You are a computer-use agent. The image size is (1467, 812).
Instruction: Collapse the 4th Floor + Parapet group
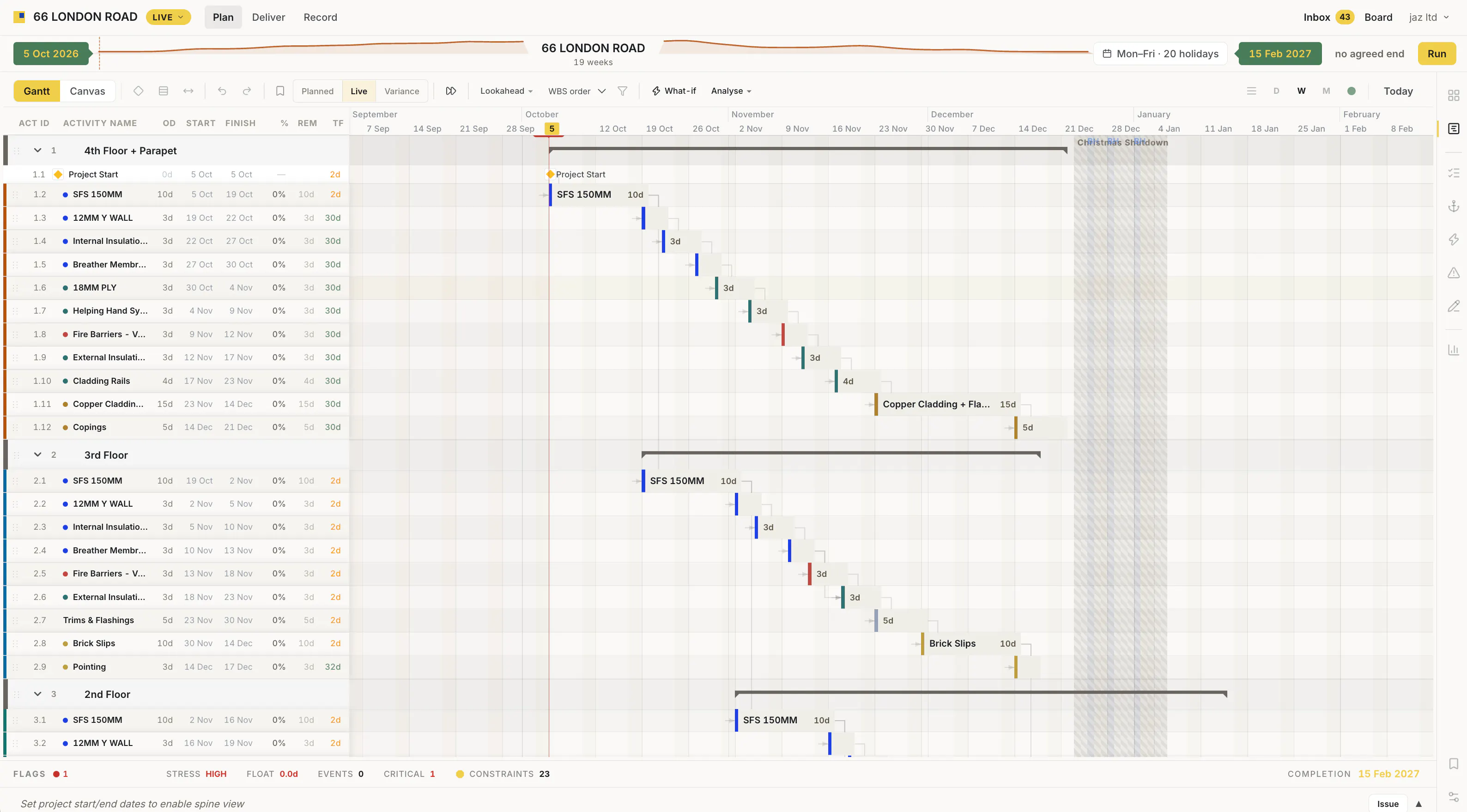[37, 150]
